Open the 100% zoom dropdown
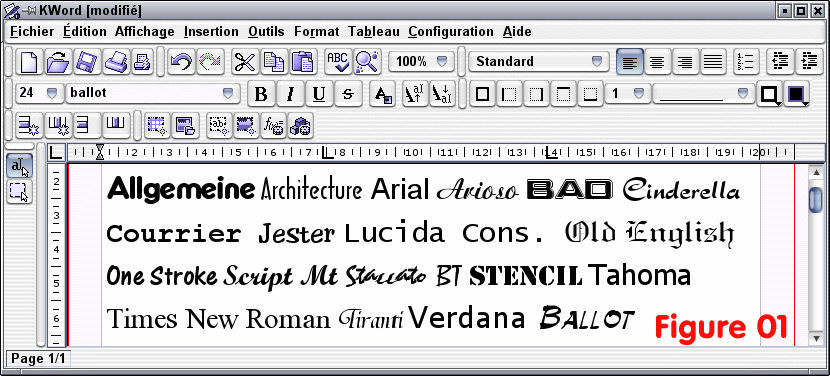This screenshot has height=376, width=830. [421, 61]
